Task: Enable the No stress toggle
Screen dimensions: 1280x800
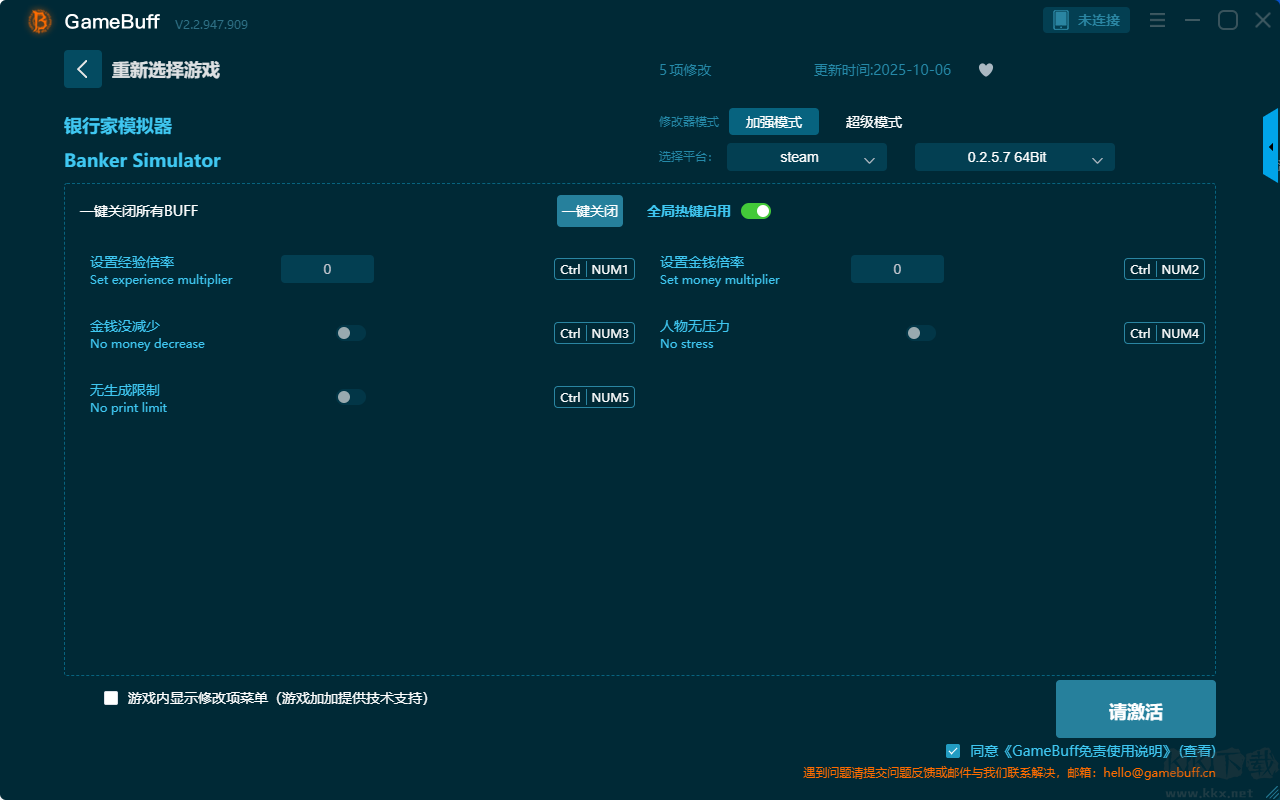Action: (x=920, y=333)
